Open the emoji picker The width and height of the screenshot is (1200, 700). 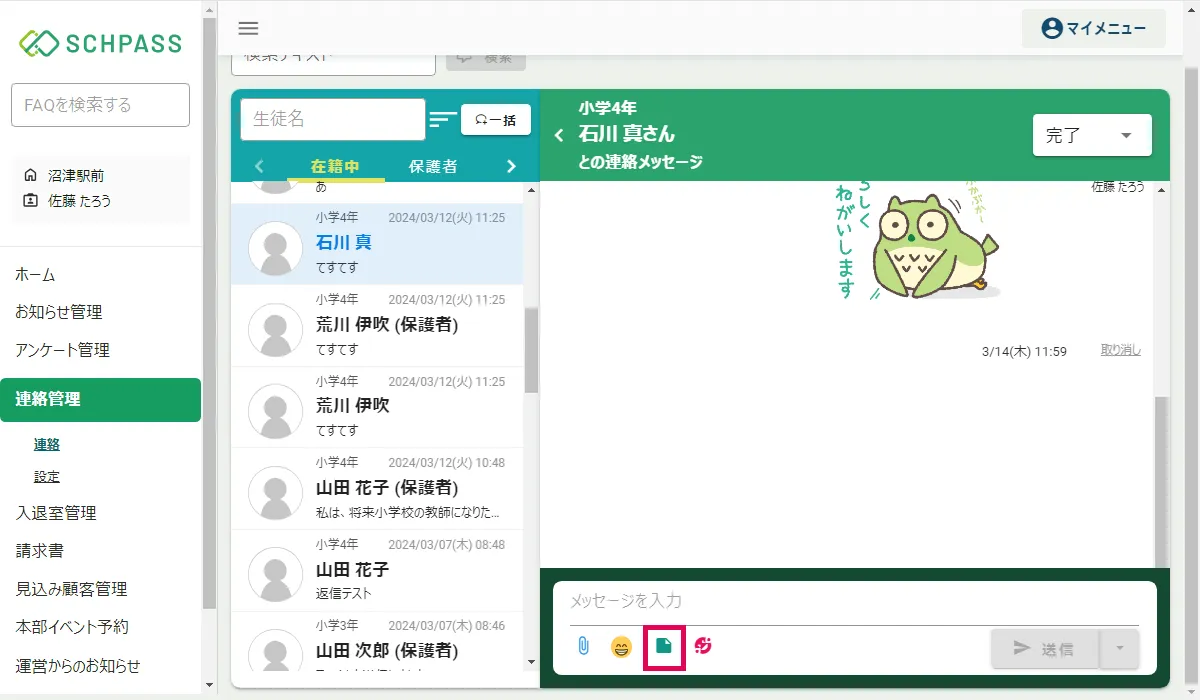tap(622, 647)
